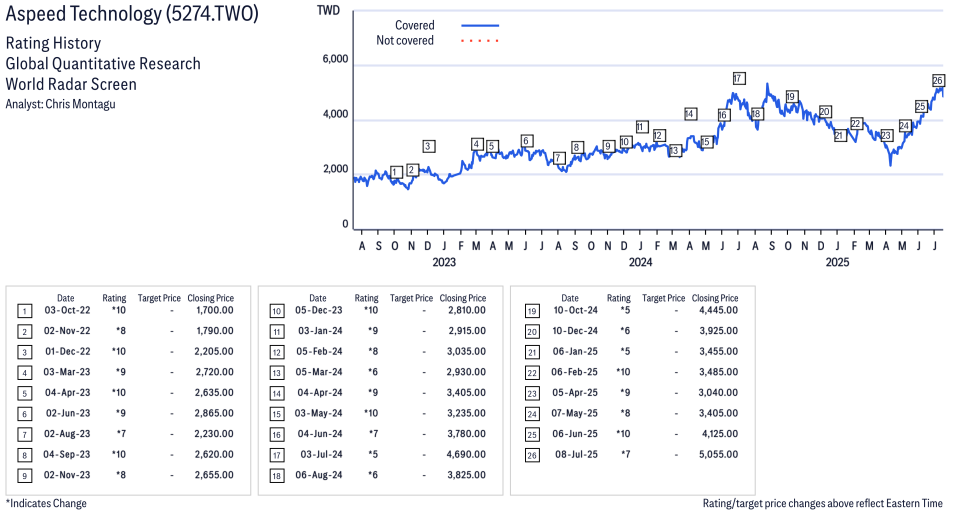The image size is (954, 510).
Task: Select the date 06-Jan-25 in row 21
Action: 575,351
